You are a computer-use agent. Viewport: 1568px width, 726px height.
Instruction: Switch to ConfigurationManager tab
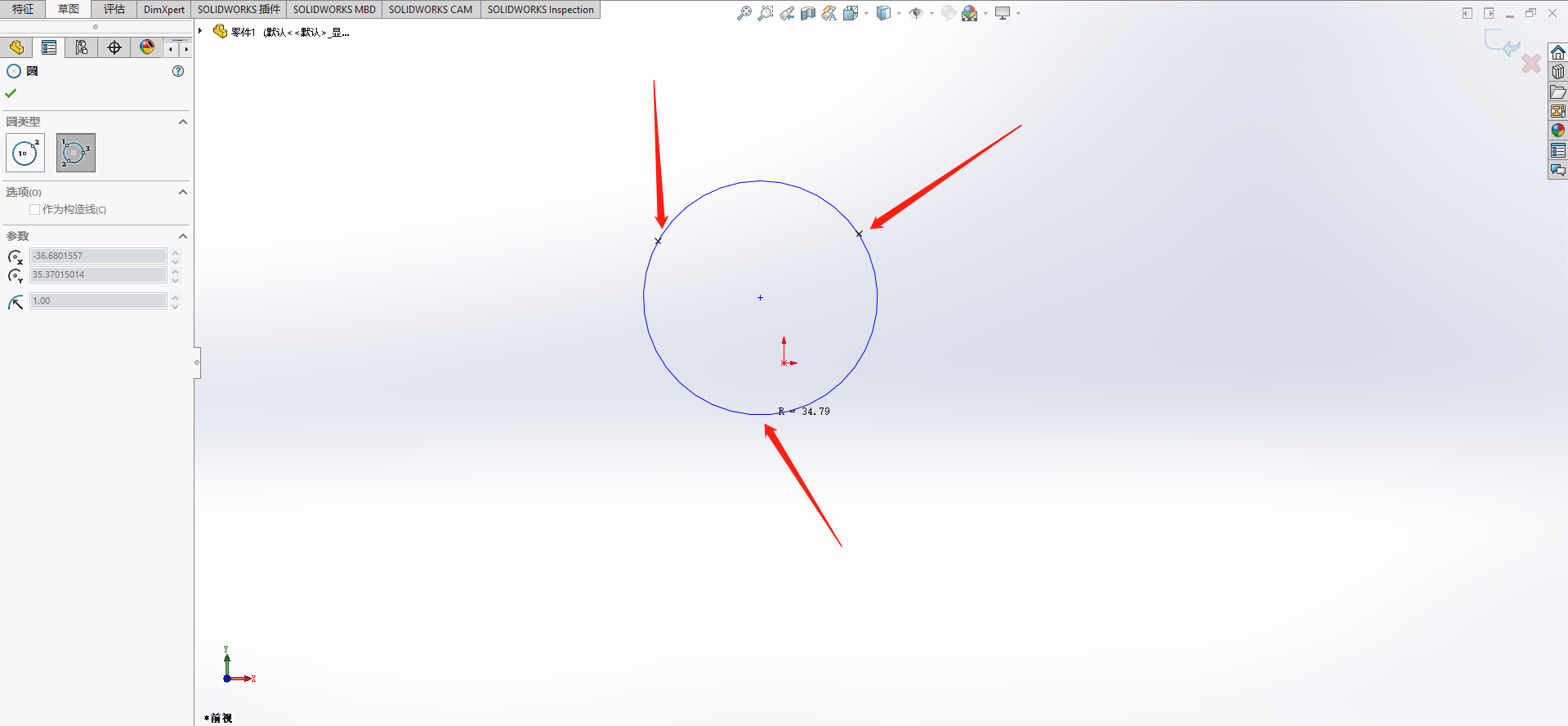click(x=82, y=47)
